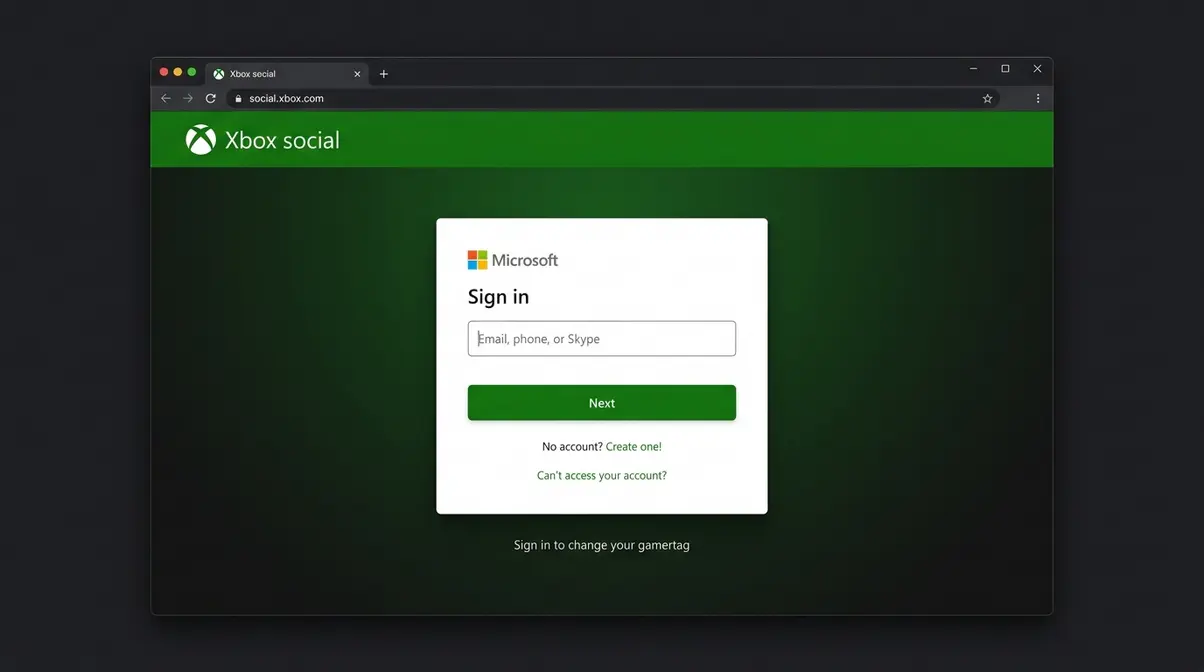Select the Xbox social browser tab
The height and width of the screenshot is (672, 1204).
point(288,74)
